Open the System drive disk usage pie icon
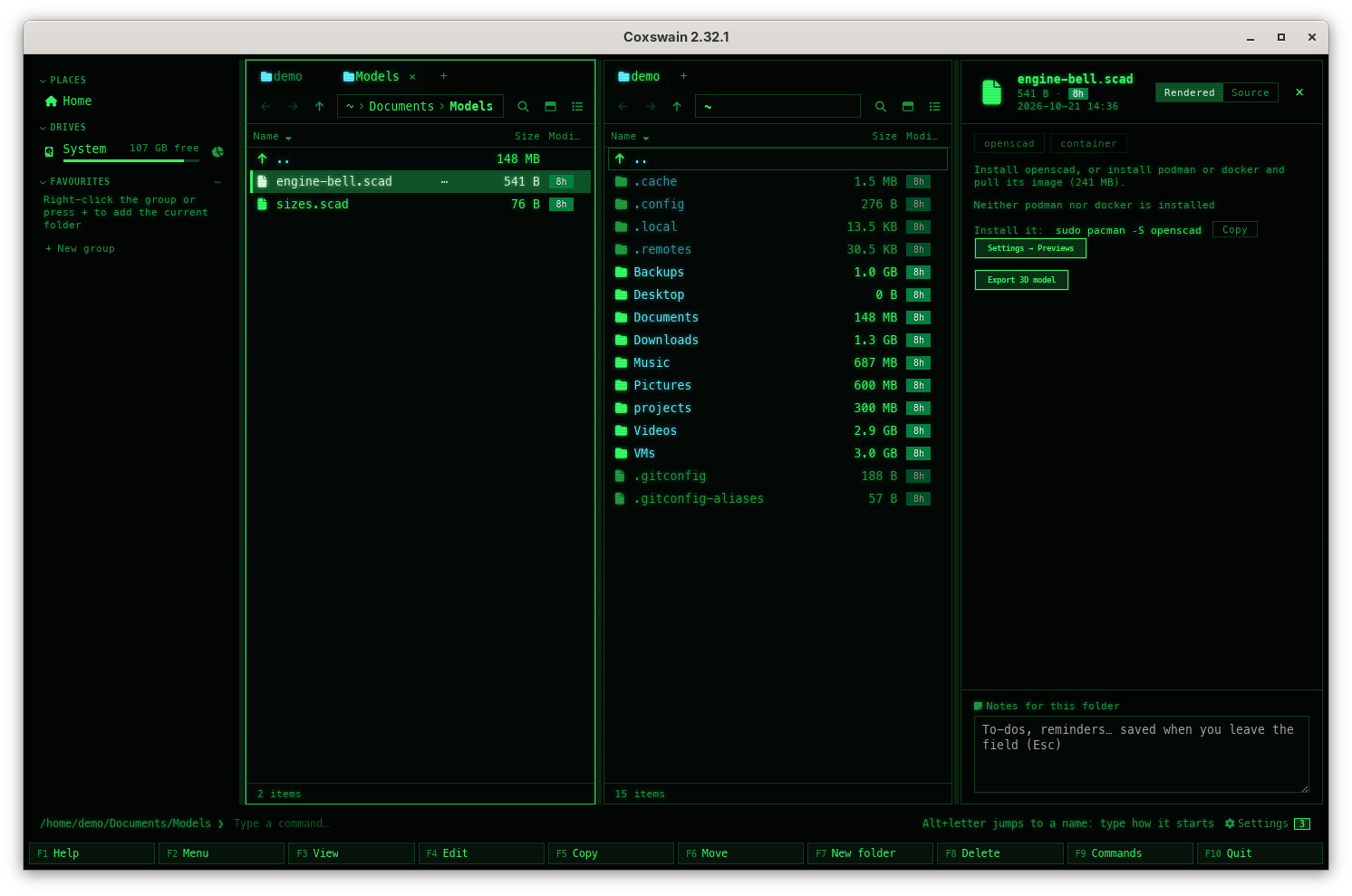This screenshot has height=896, width=1352. point(217,151)
